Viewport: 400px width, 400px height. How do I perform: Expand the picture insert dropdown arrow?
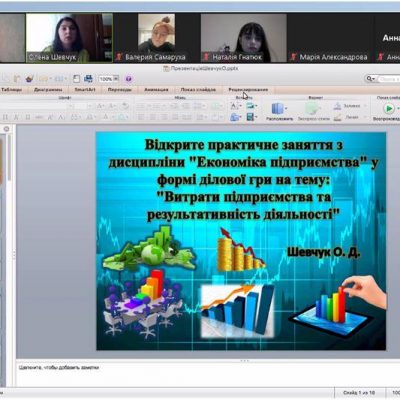pyautogui.click(x=256, y=106)
